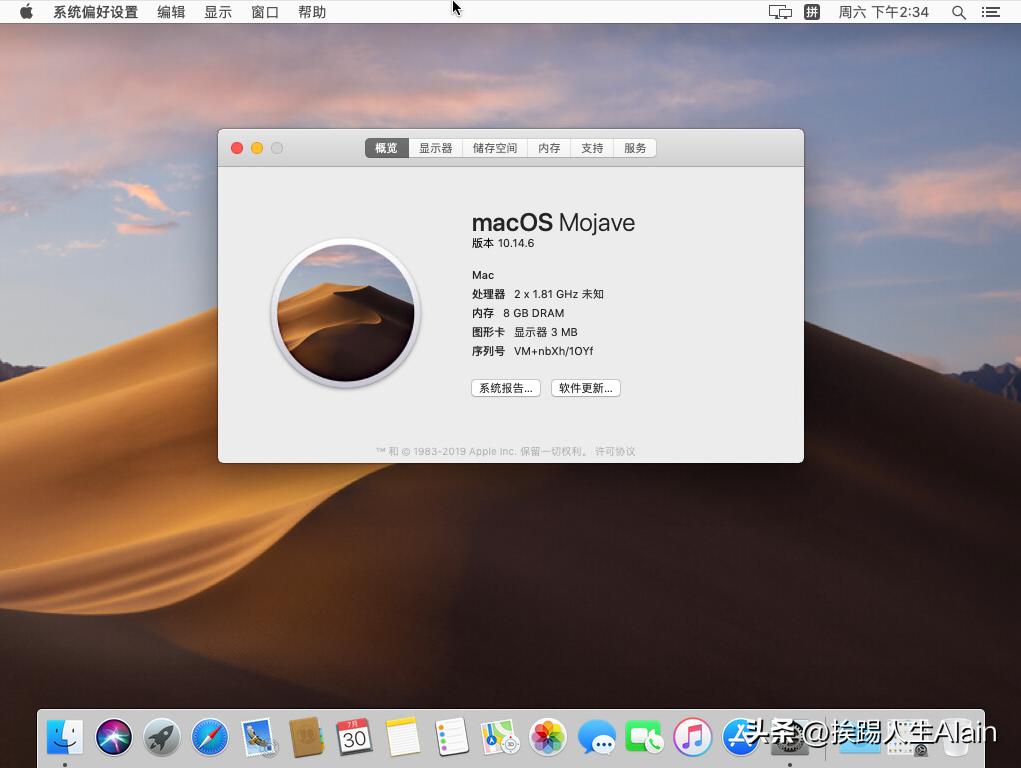Select the 储存空间 tab
This screenshot has width=1021, height=768.
(494, 147)
